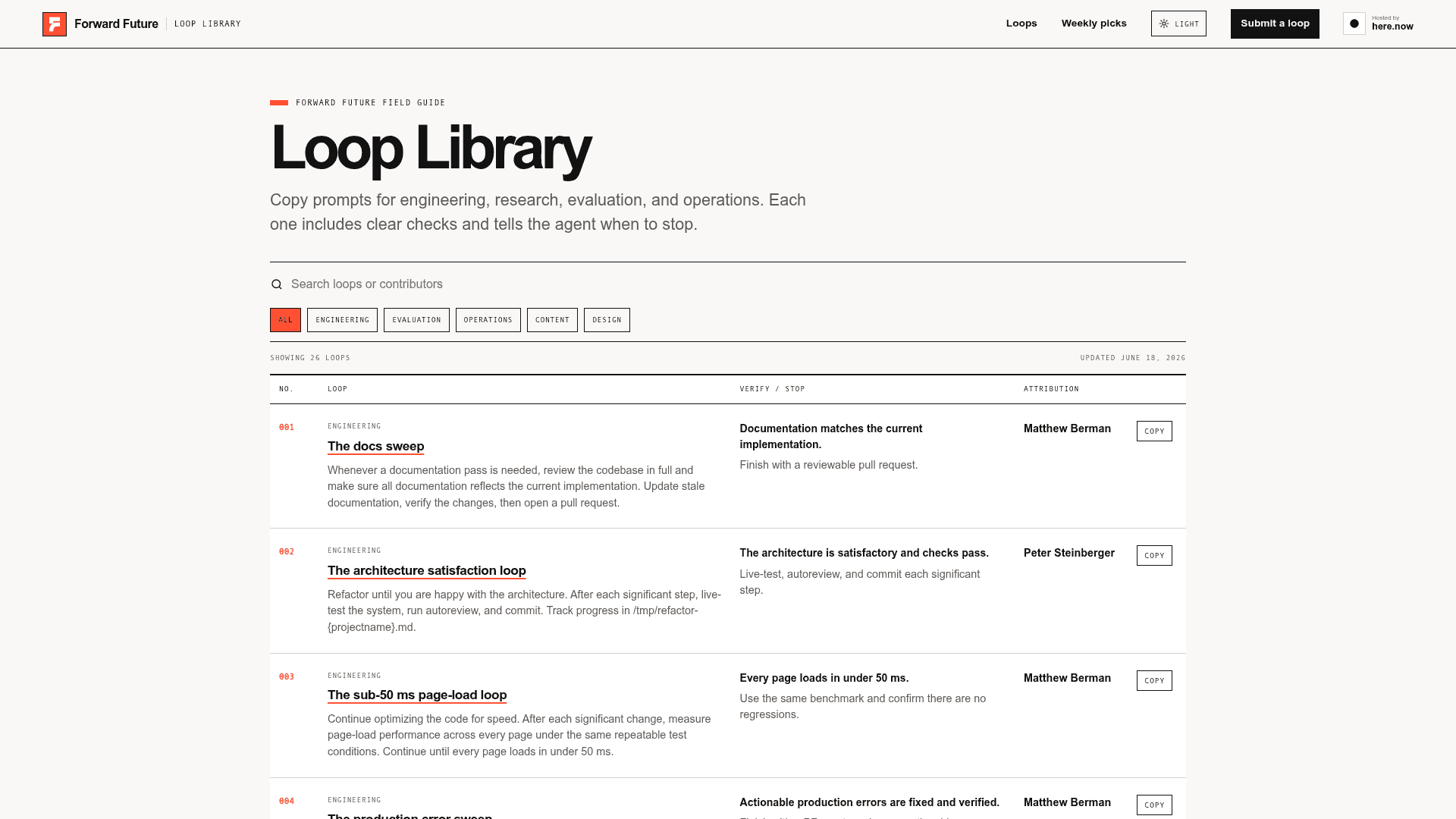Click the LOOP LIBRARY header label
Viewport: 1456px width, 819px height.
click(208, 24)
